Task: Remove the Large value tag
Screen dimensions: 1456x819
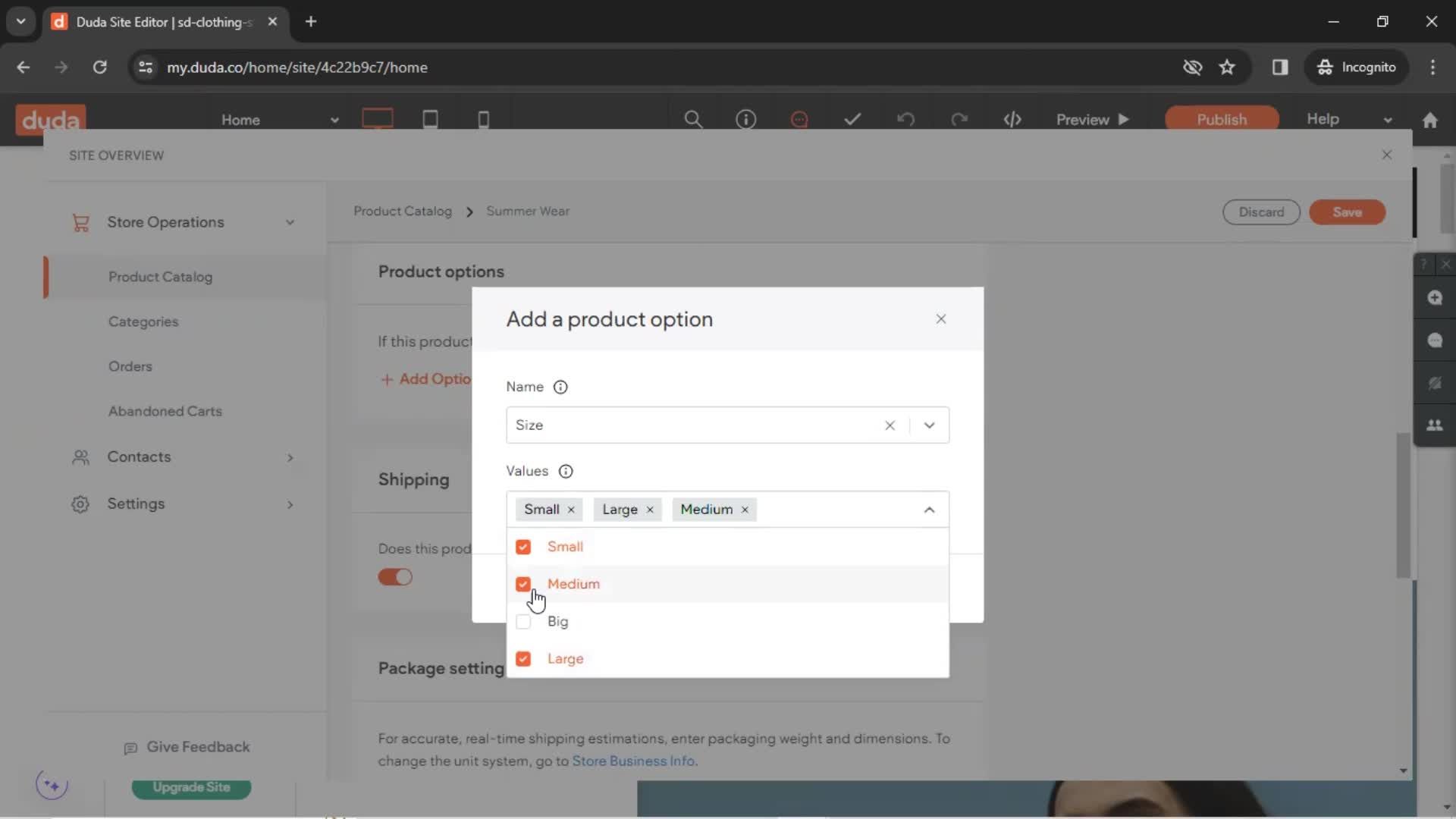Action: coord(650,510)
